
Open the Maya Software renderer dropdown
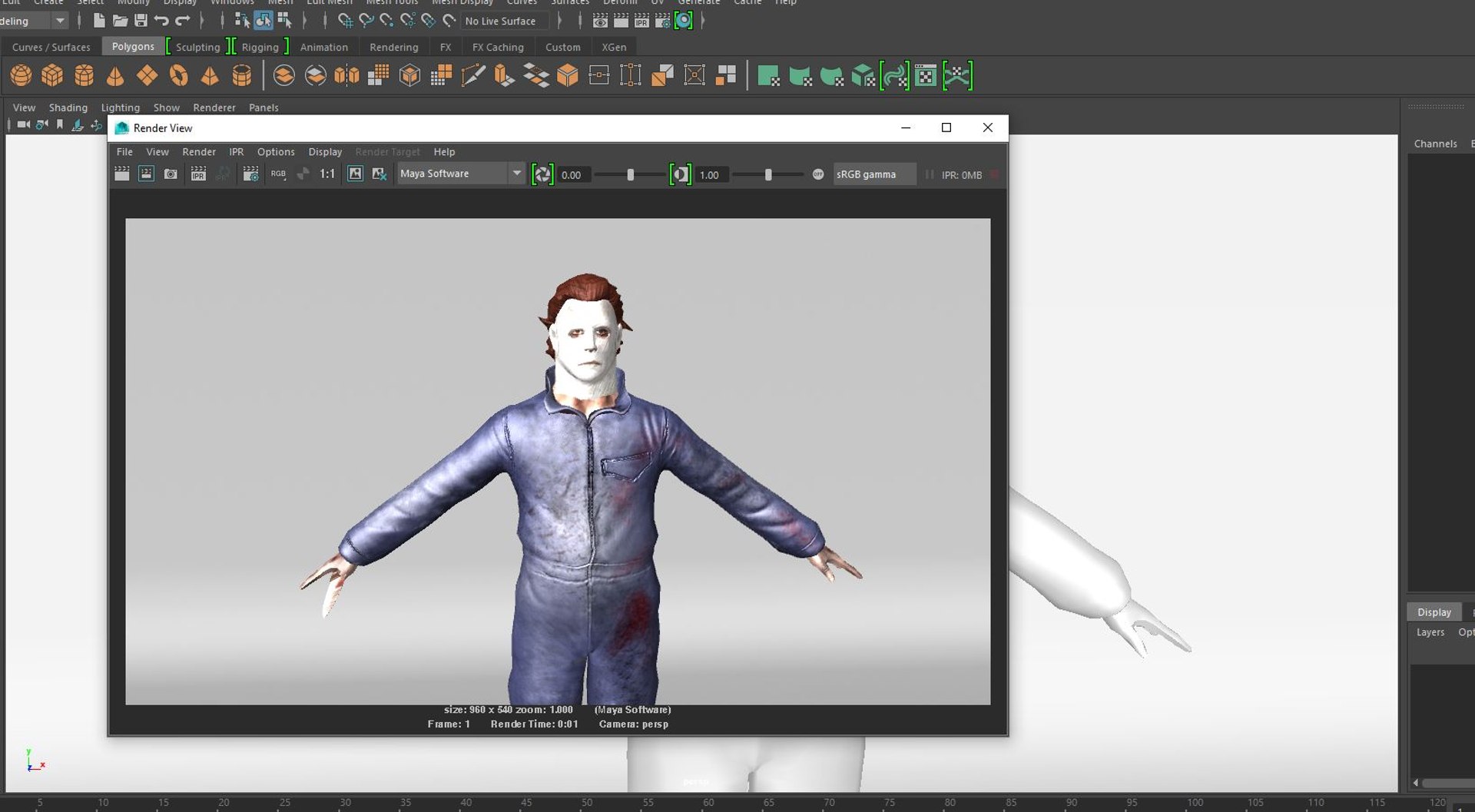[461, 174]
